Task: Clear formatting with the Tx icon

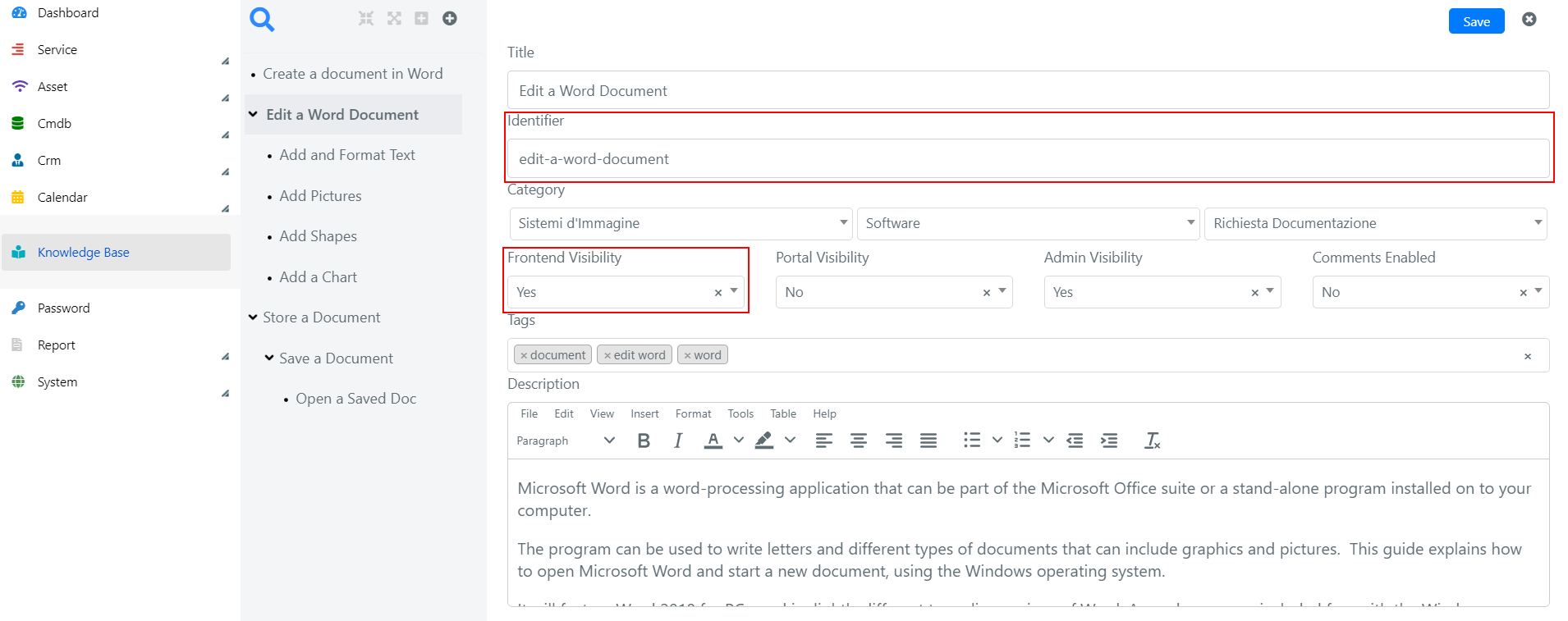Action: [1153, 441]
